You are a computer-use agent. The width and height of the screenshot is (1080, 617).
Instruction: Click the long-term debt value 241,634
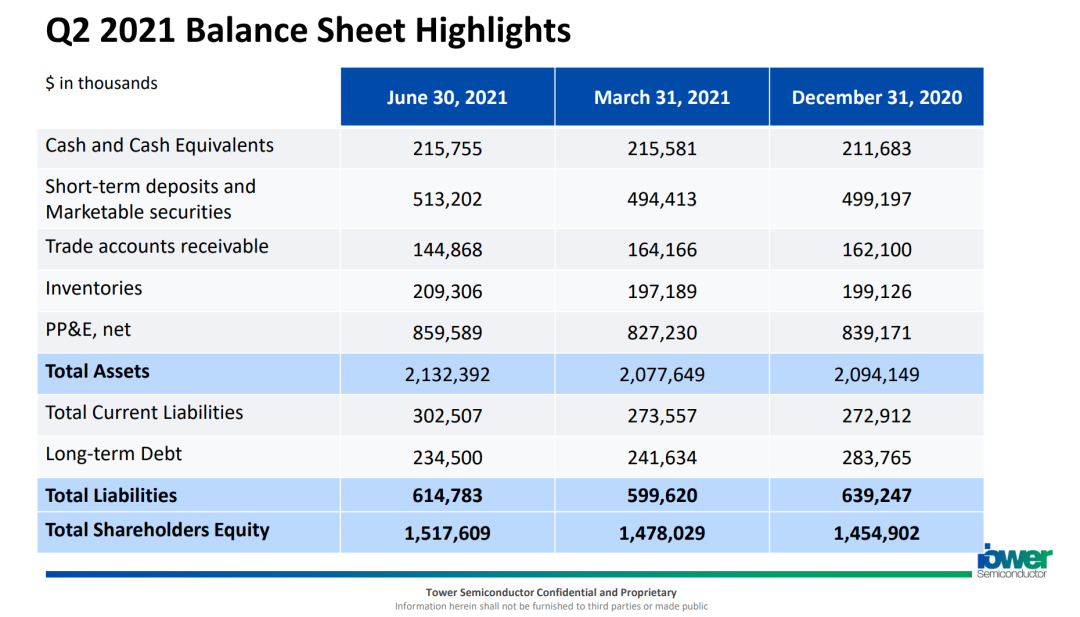[662, 457]
